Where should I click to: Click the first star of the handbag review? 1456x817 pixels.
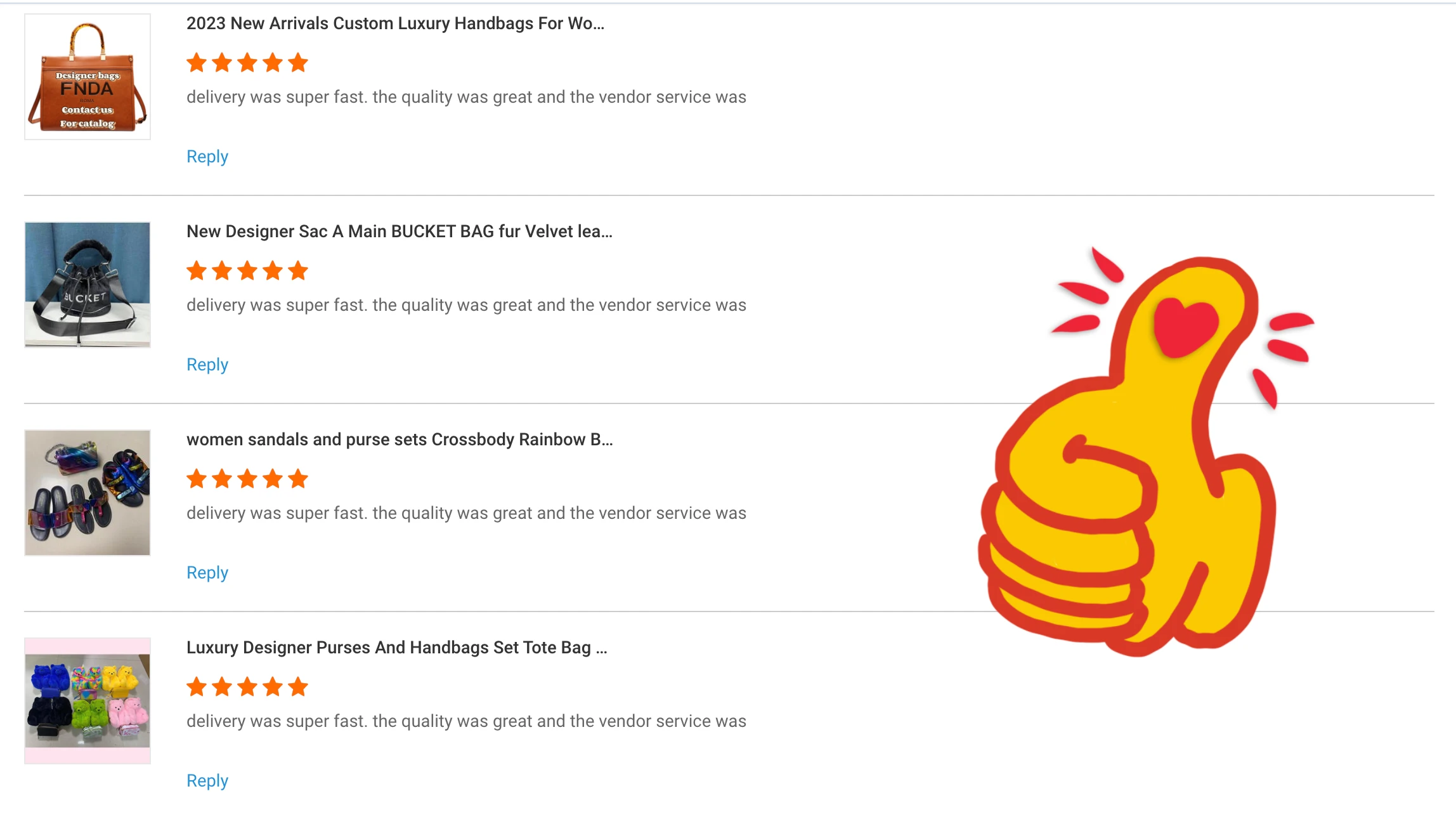click(197, 63)
